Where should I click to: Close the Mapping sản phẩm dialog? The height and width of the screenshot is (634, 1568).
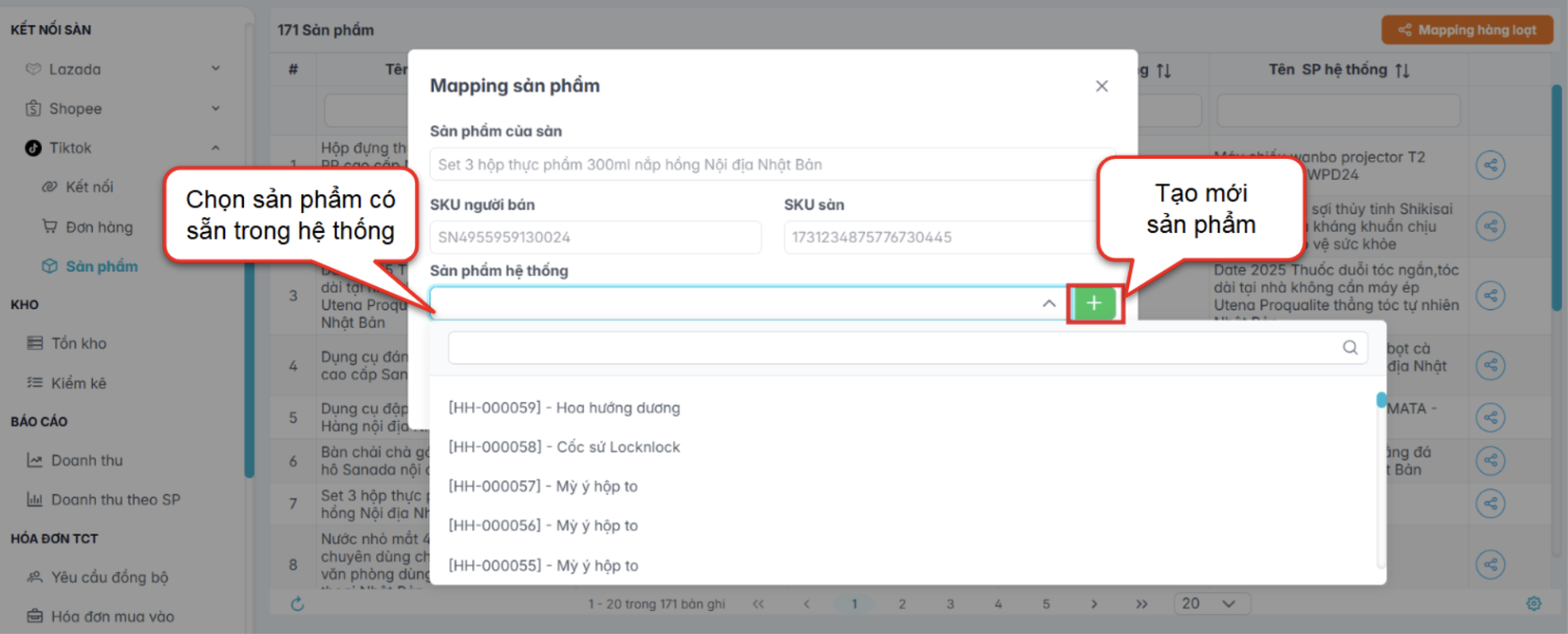click(x=1102, y=86)
